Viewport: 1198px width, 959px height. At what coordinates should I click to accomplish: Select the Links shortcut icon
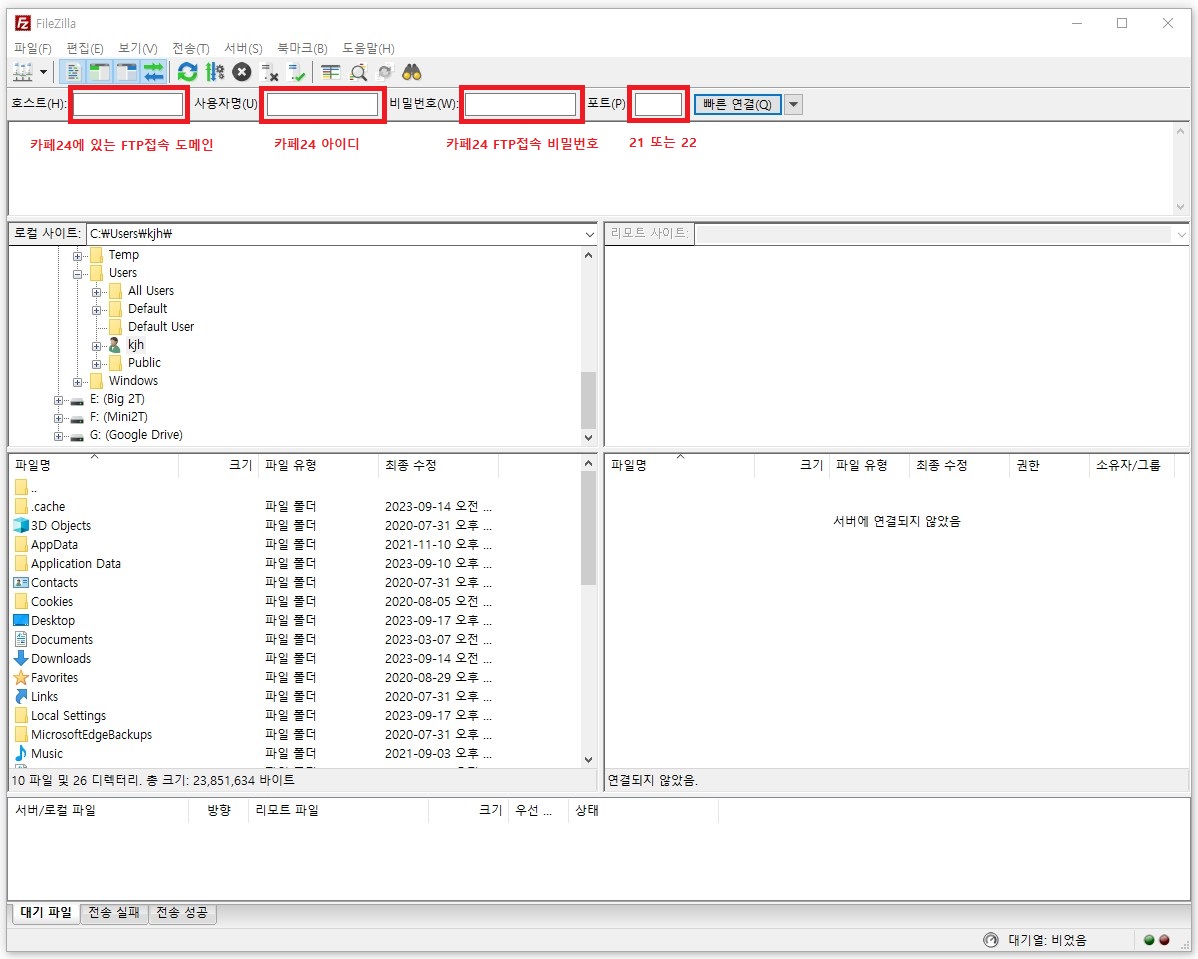click(x=21, y=696)
